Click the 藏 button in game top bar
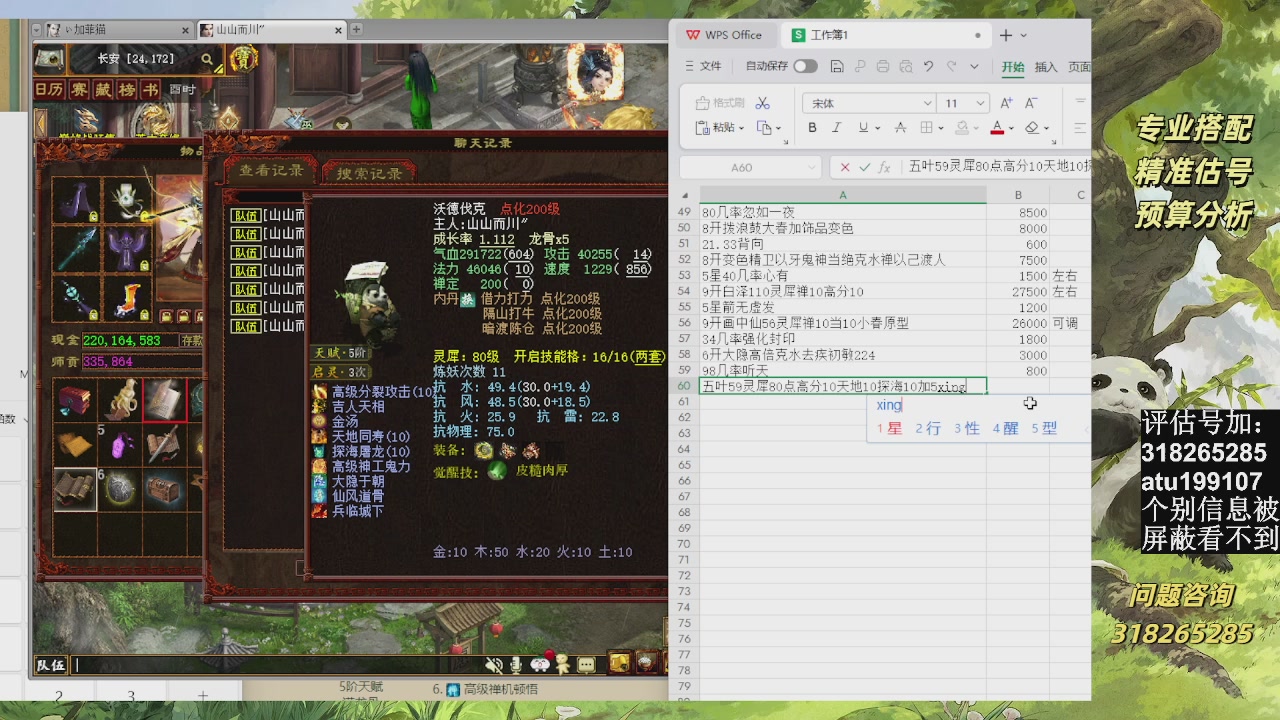 click(105, 90)
